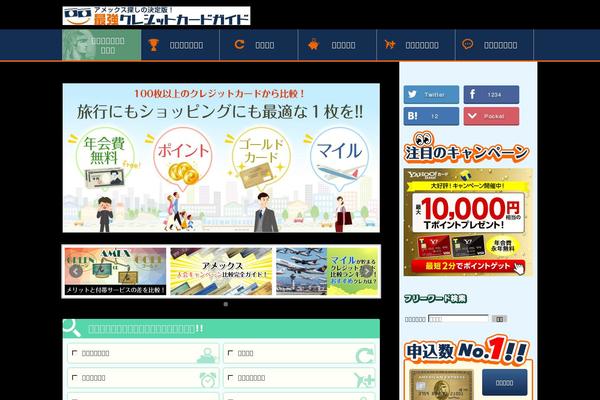Tick the checkbox in the piggy bank row

coord(75,353)
